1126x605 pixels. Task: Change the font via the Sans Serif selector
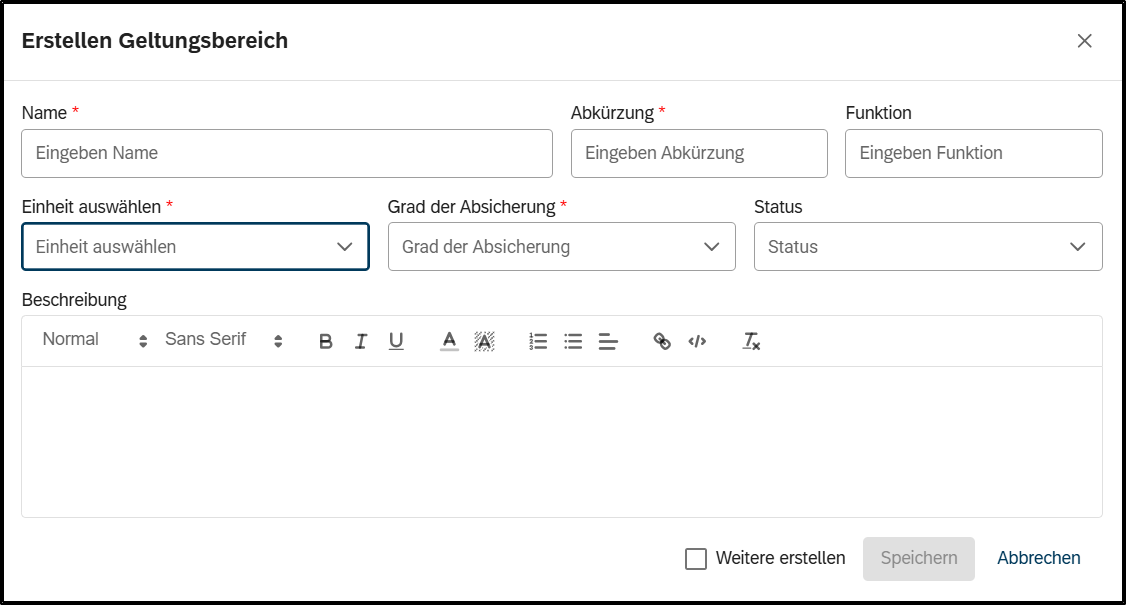coord(215,340)
